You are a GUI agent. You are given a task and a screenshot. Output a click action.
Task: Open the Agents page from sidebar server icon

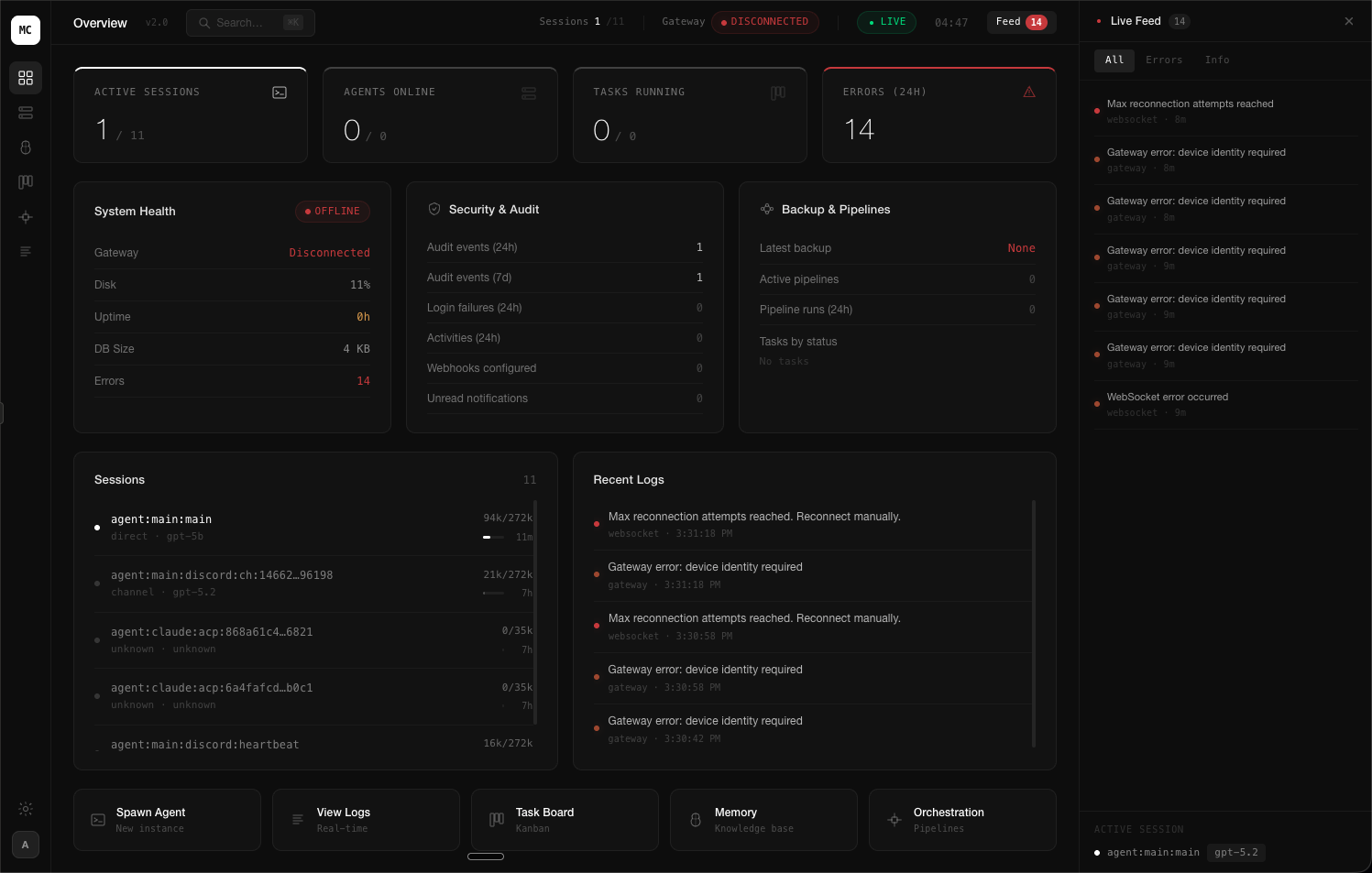tap(26, 113)
